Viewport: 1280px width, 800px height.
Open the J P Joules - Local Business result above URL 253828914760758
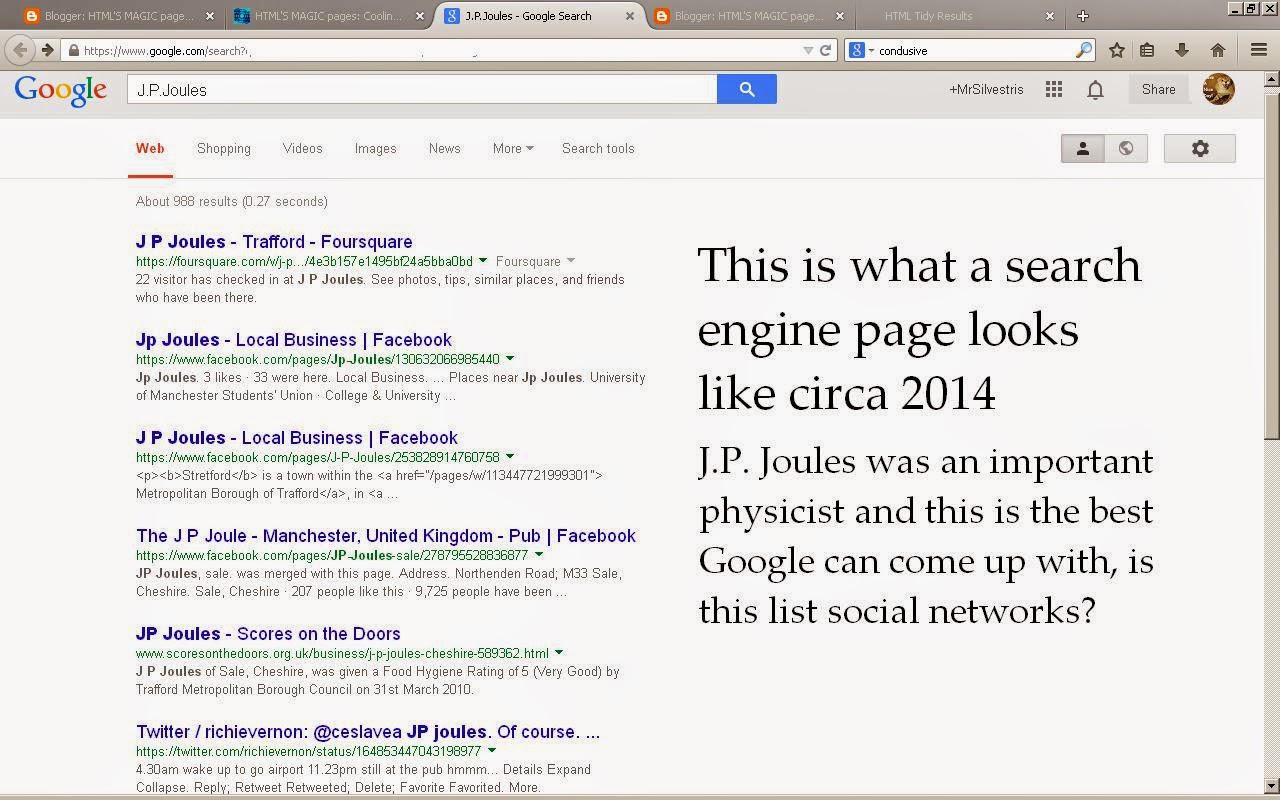(297, 438)
